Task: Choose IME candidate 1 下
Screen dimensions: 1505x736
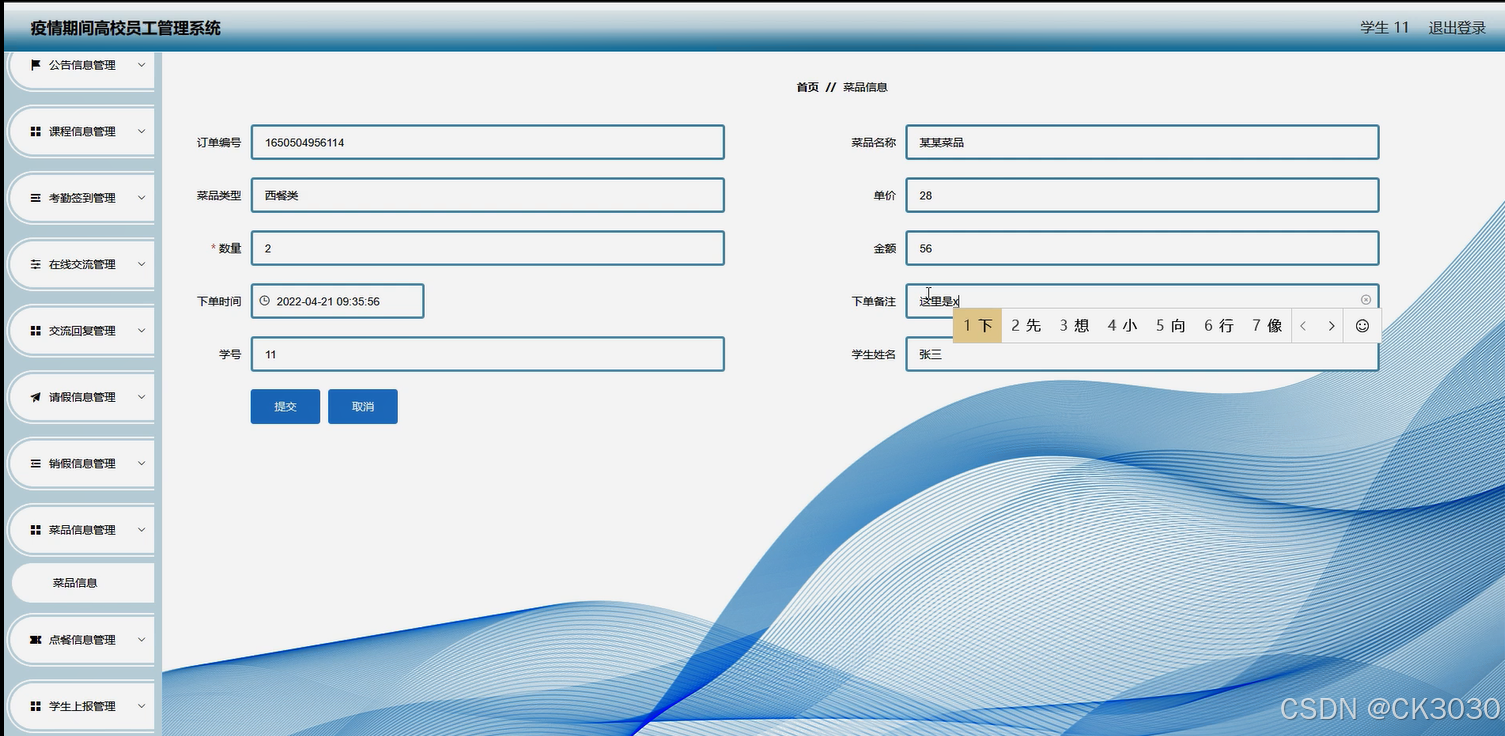Action: click(x=978, y=326)
